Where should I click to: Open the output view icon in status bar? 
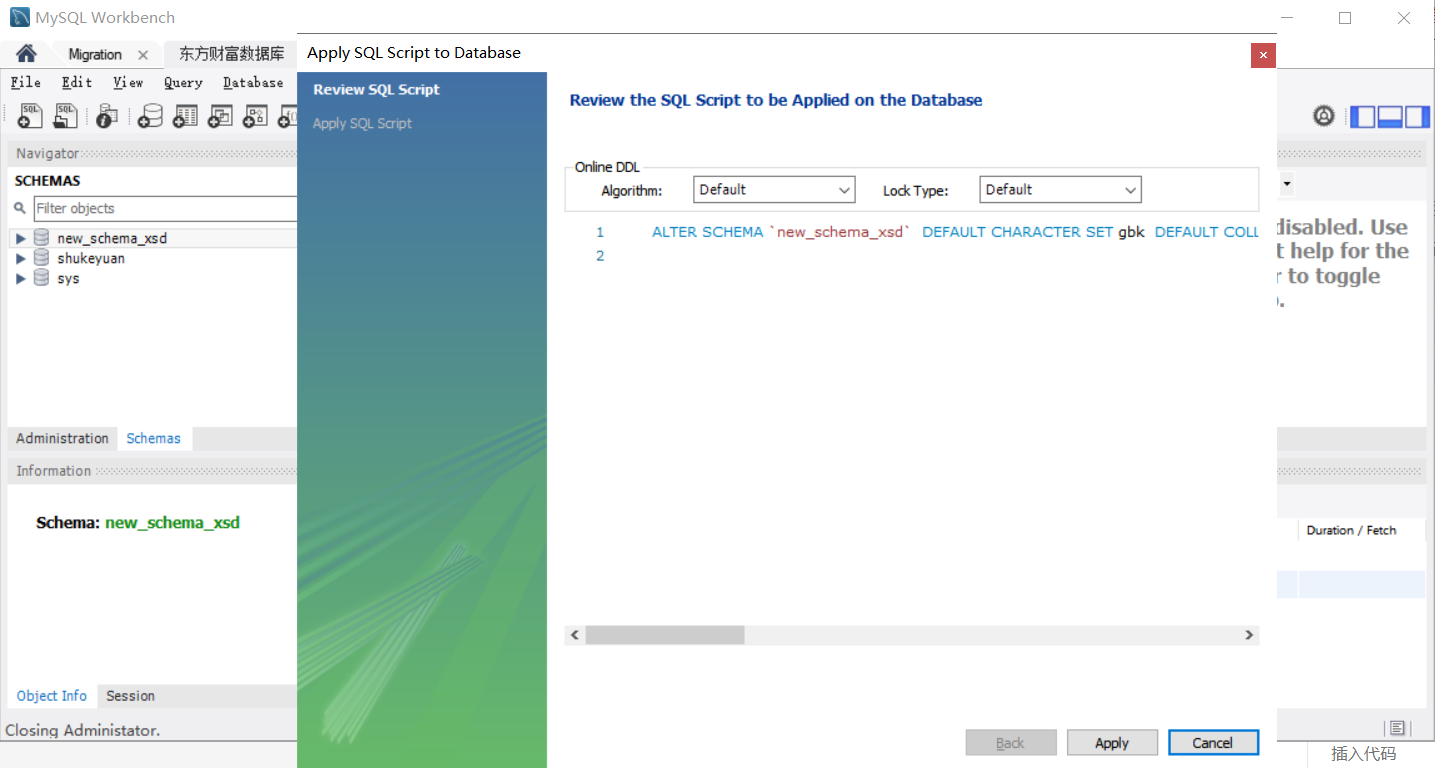tap(1397, 728)
